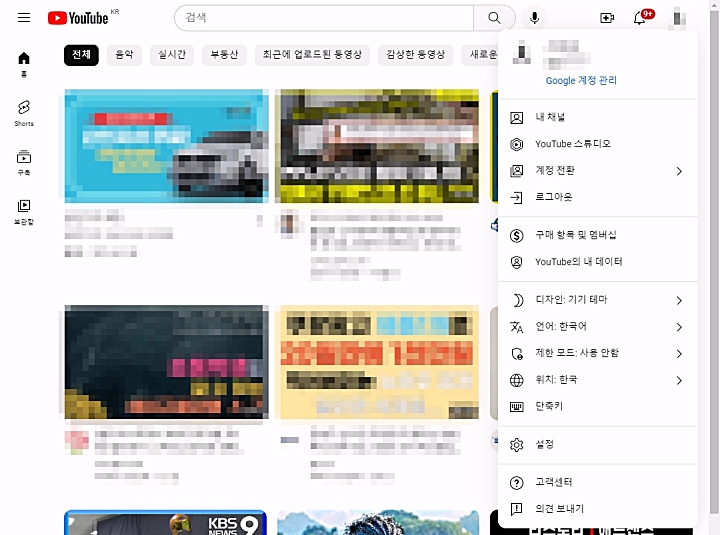720x535 pixels.
Task: Open Home in the left sidebar
Action: pyautogui.click(x=24, y=63)
